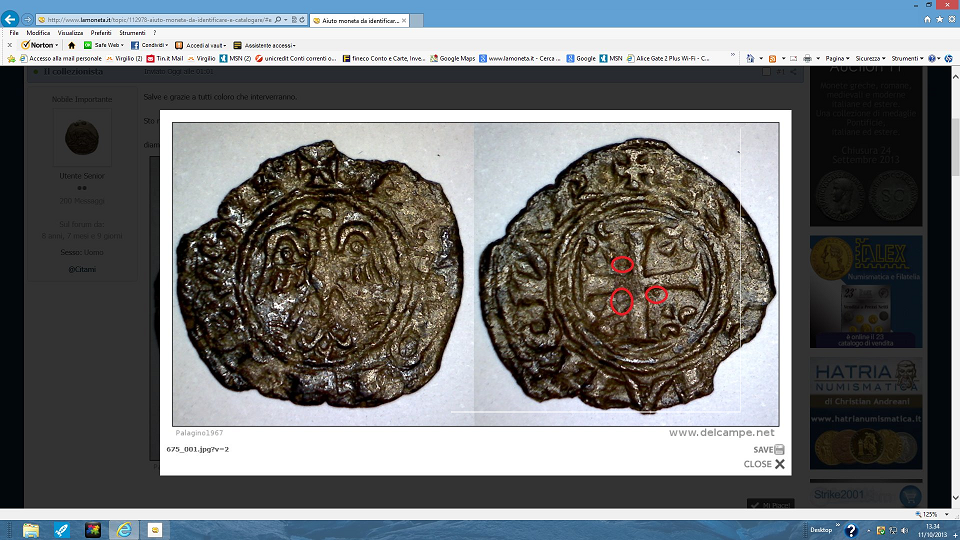Click the blue rocket app taskbar icon

(62, 530)
